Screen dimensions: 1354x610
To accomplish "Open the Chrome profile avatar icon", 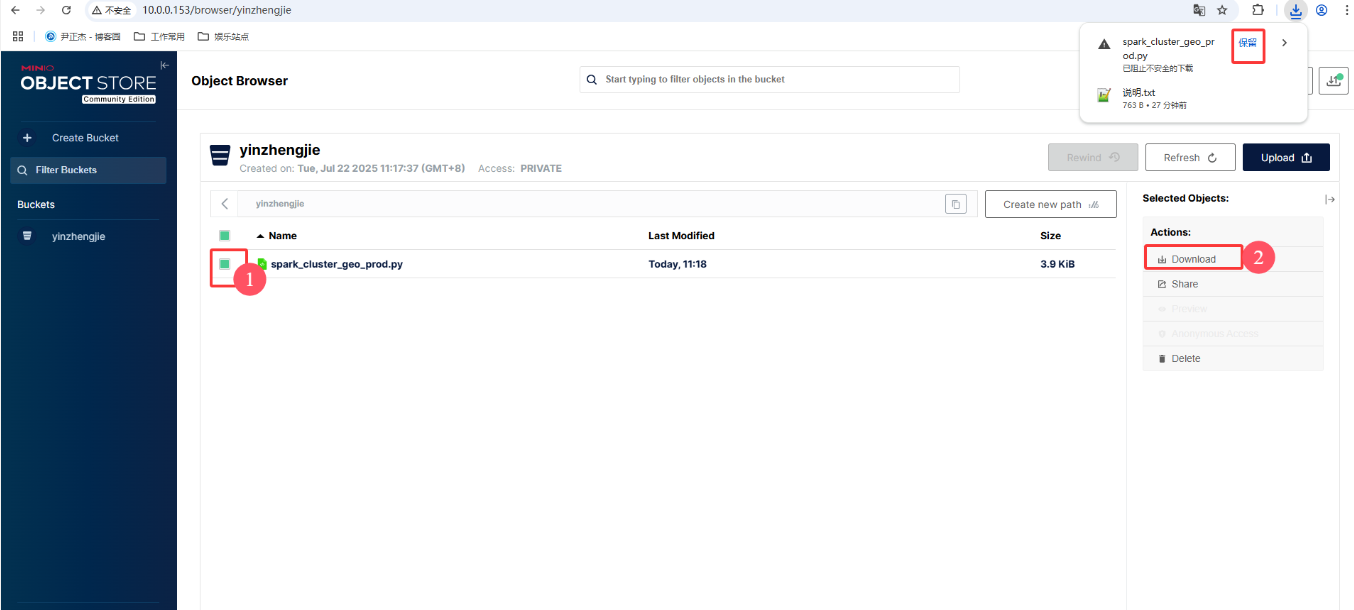I will [1321, 10].
